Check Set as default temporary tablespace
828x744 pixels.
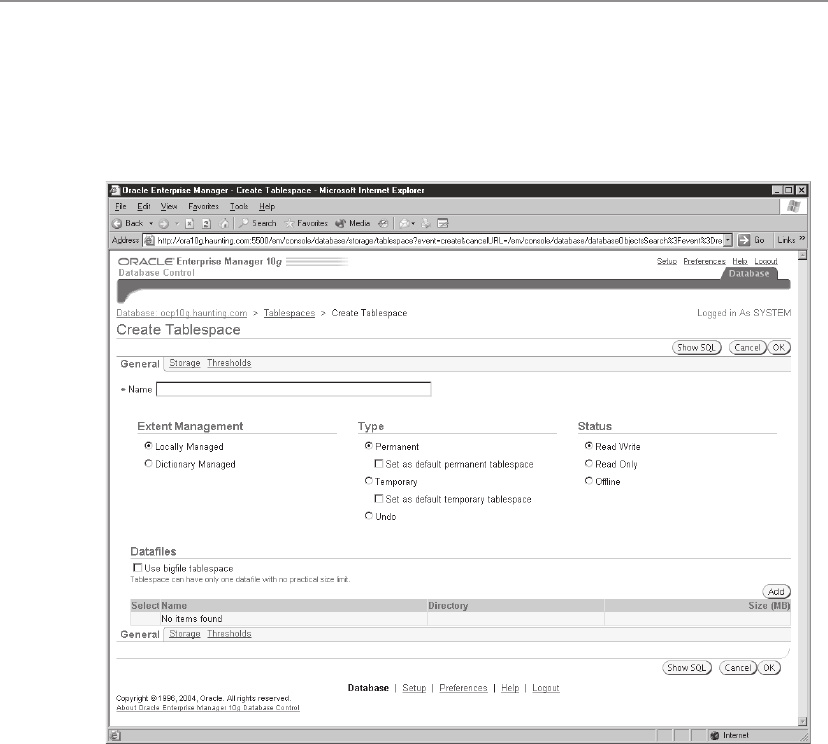379,498
